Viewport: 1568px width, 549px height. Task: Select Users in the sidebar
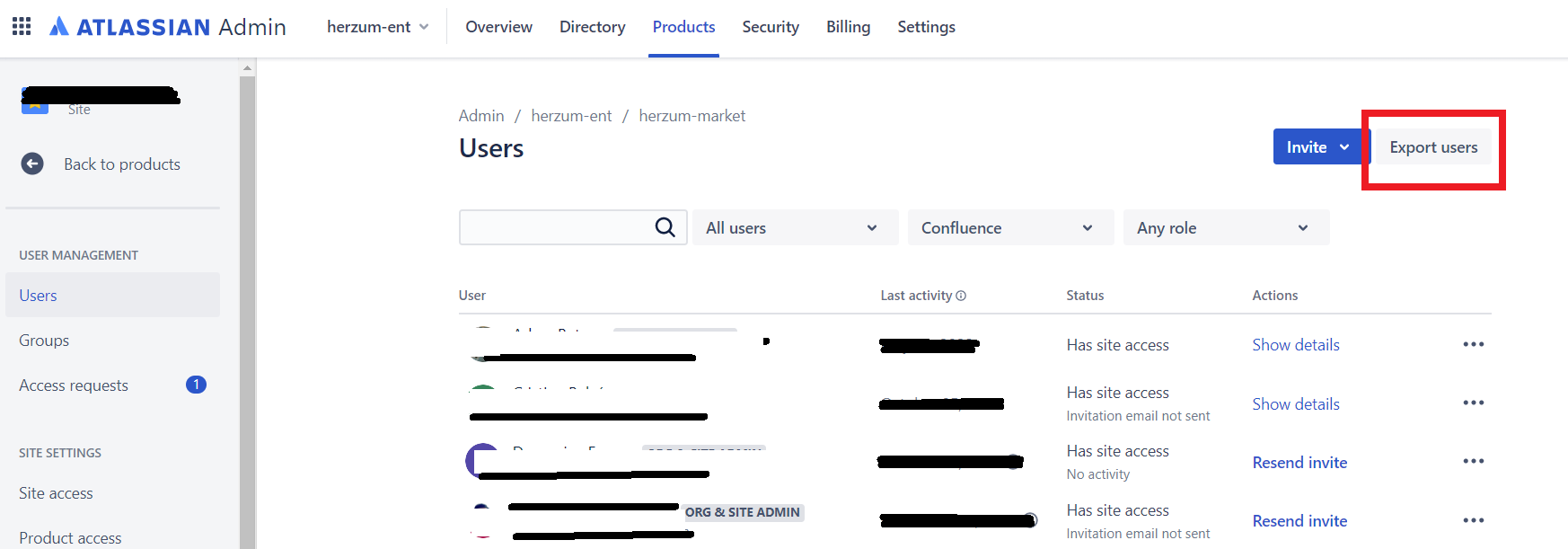pos(112,295)
